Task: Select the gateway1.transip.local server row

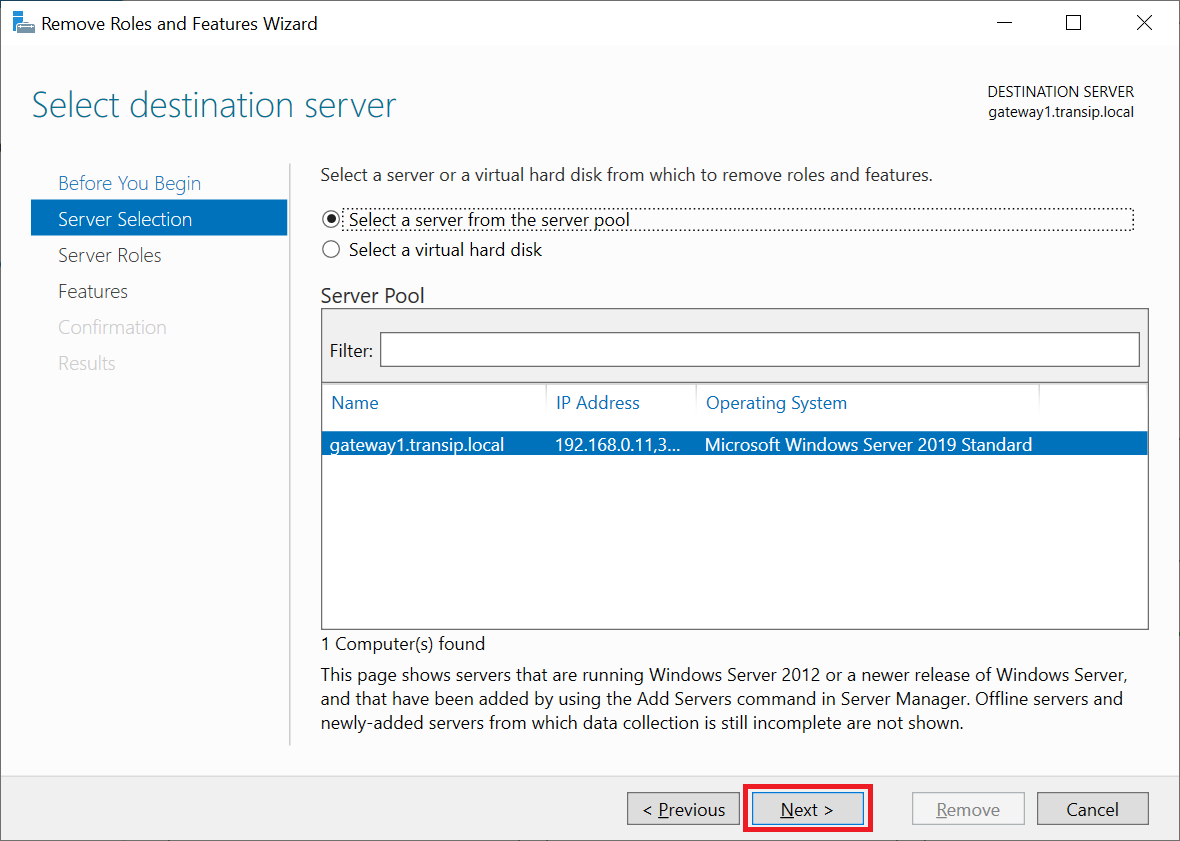Action: (417, 445)
